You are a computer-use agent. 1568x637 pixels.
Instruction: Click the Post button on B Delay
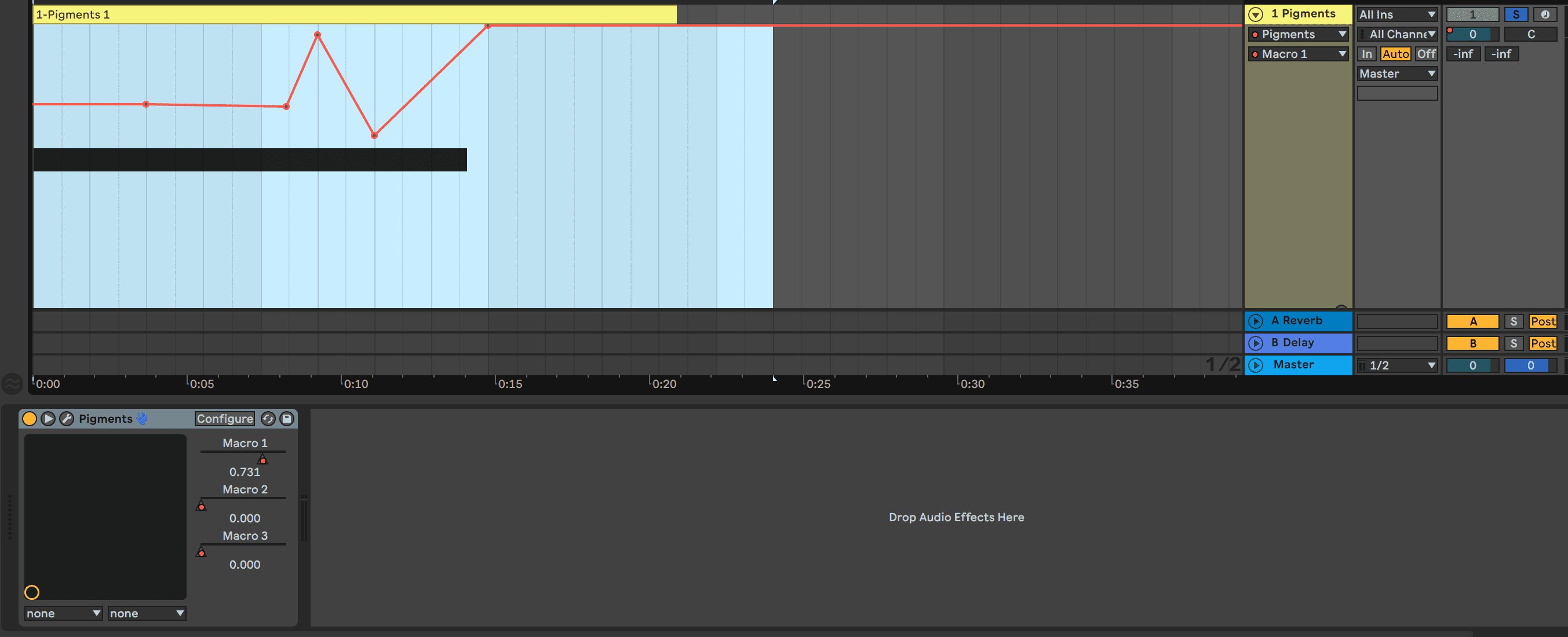pyautogui.click(x=1543, y=344)
